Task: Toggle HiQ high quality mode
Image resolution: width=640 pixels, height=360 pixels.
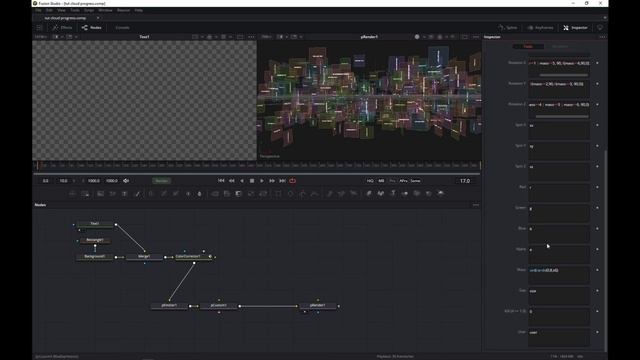Action: click(x=370, y=181)
